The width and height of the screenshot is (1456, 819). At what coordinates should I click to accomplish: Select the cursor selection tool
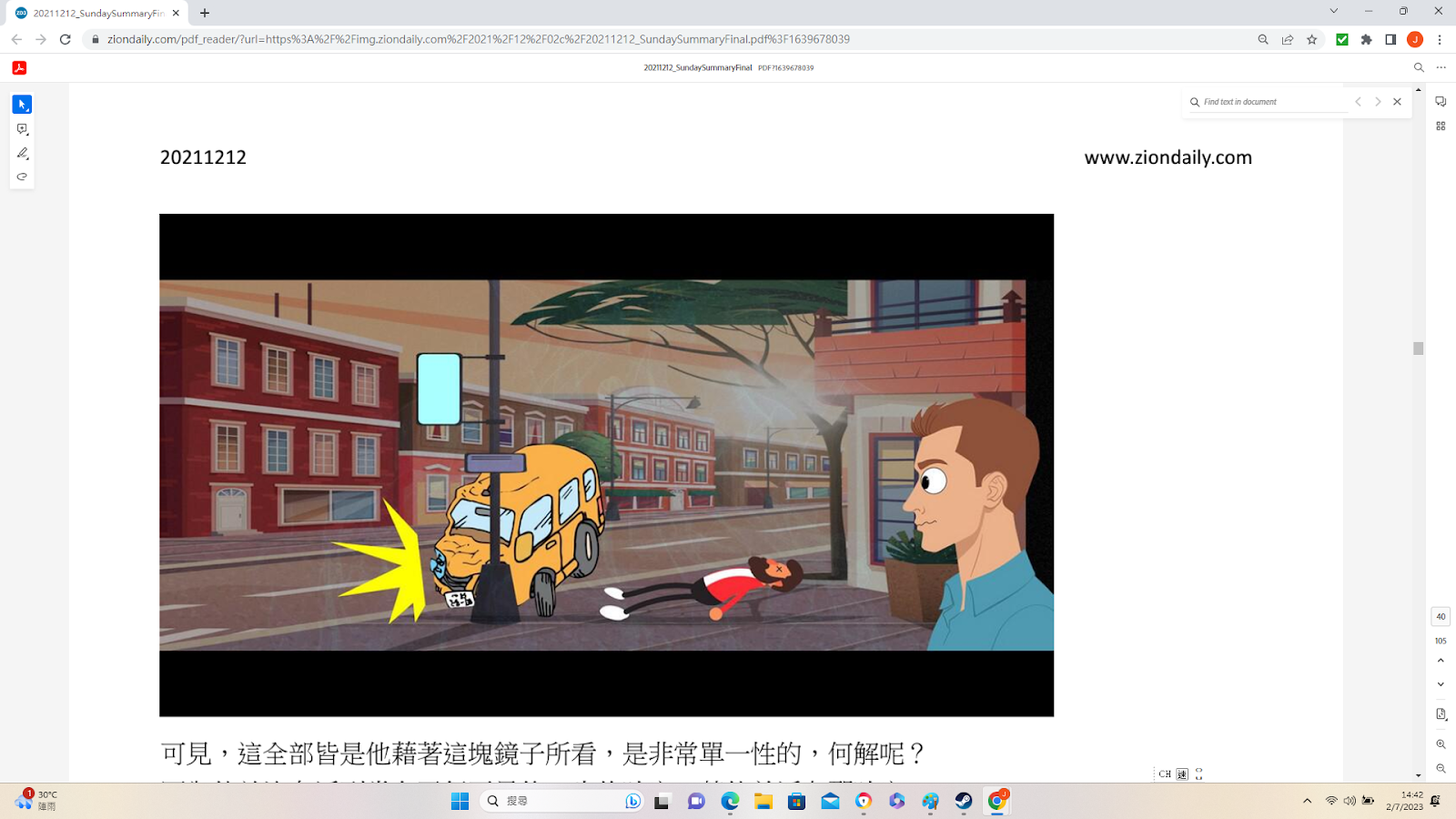click(x=22, y=105)
